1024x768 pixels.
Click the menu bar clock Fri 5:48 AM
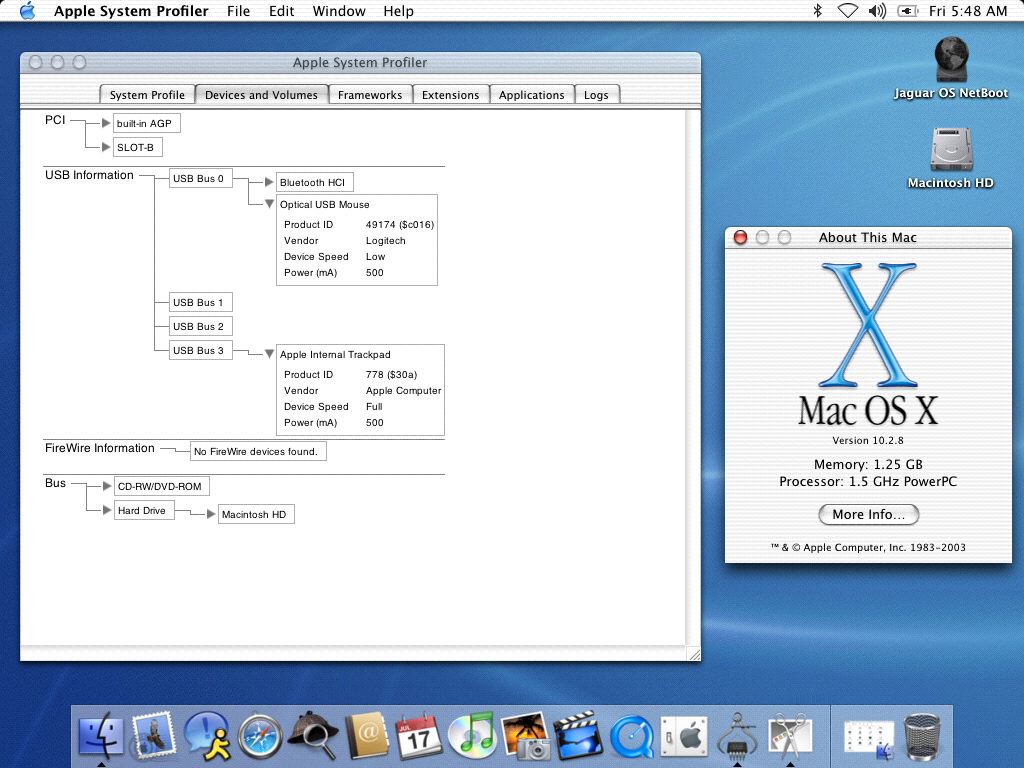[968, 11]
